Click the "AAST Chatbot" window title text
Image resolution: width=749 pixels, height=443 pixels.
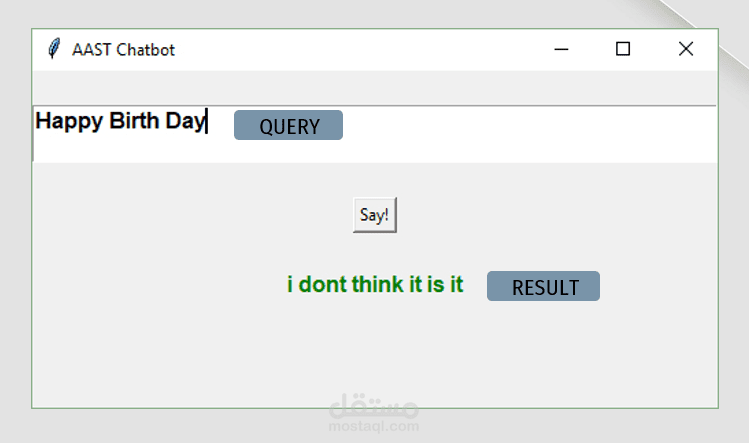(123, 50)
